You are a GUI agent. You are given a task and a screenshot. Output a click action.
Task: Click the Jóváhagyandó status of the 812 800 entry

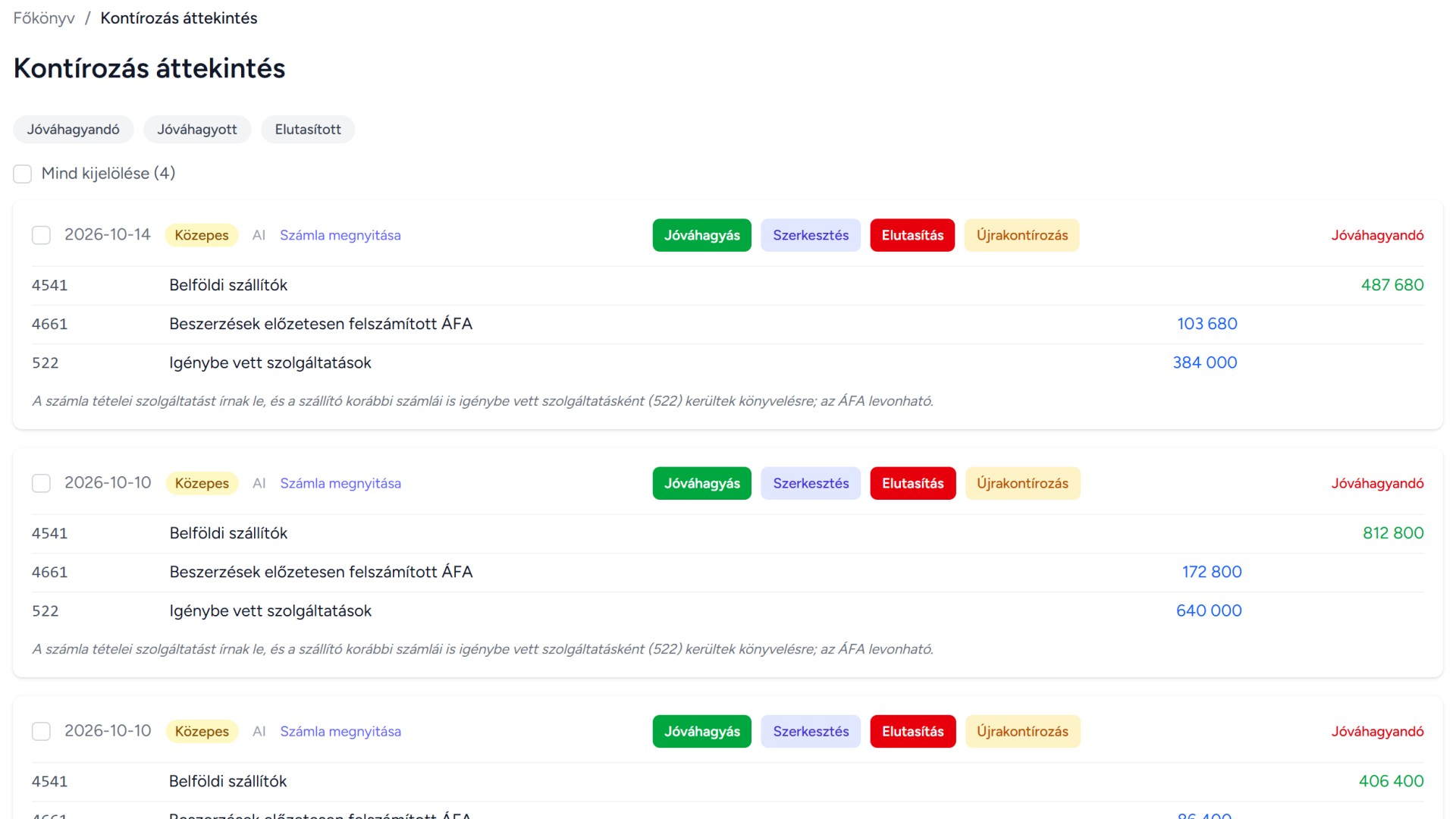click(1377, 483)
